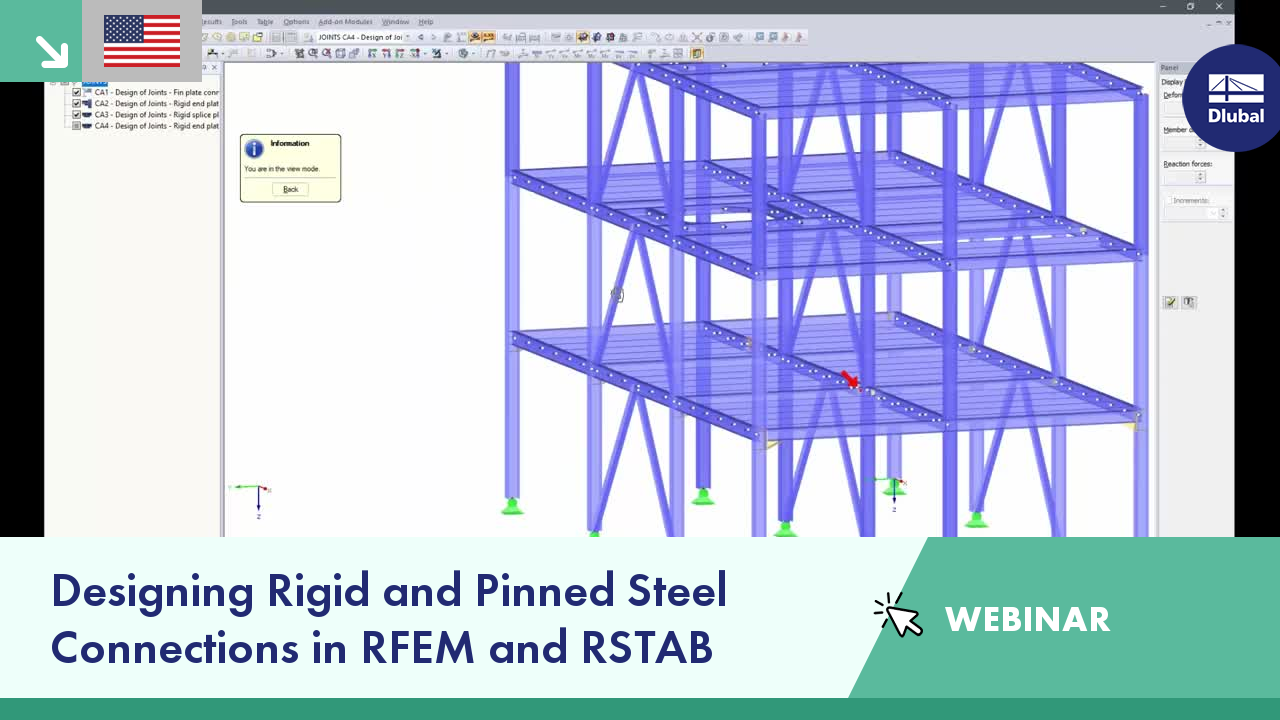Open the Options menu
This screenshot has width=1280, height=720.
coord(296,21)
